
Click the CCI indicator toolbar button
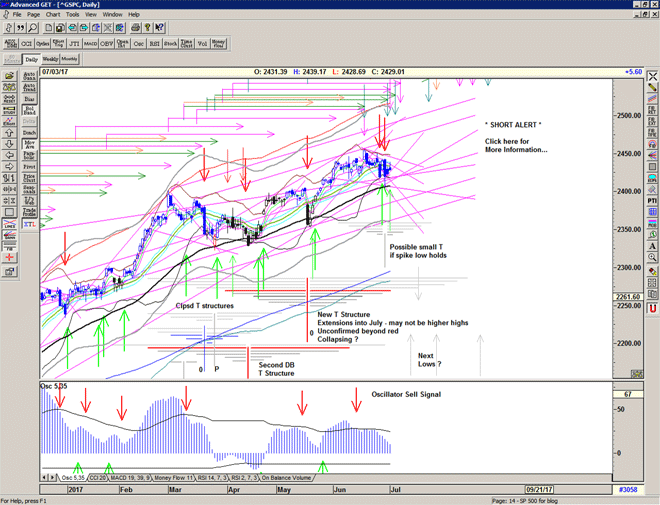[27, 44]
